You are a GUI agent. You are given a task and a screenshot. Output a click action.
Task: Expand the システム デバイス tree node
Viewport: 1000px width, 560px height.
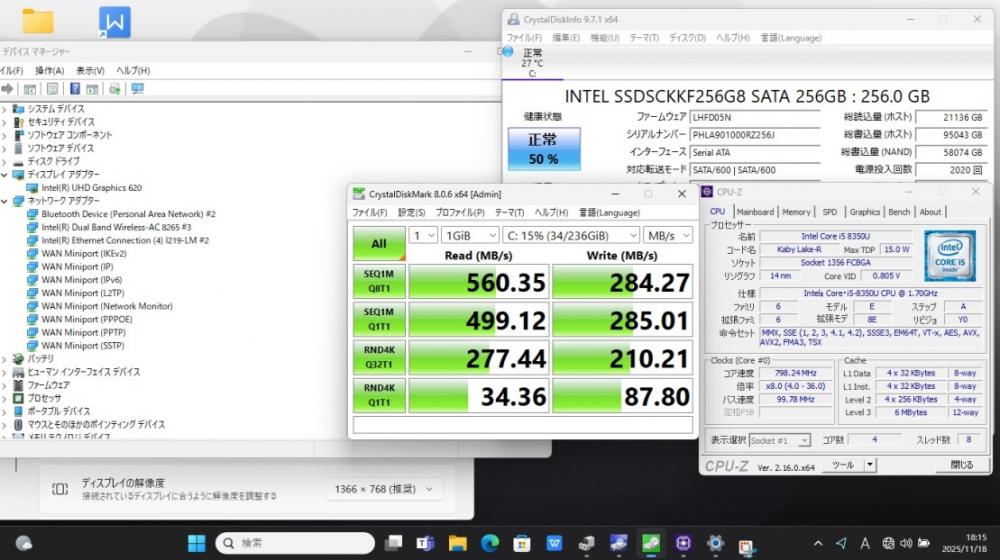(5, 109)
